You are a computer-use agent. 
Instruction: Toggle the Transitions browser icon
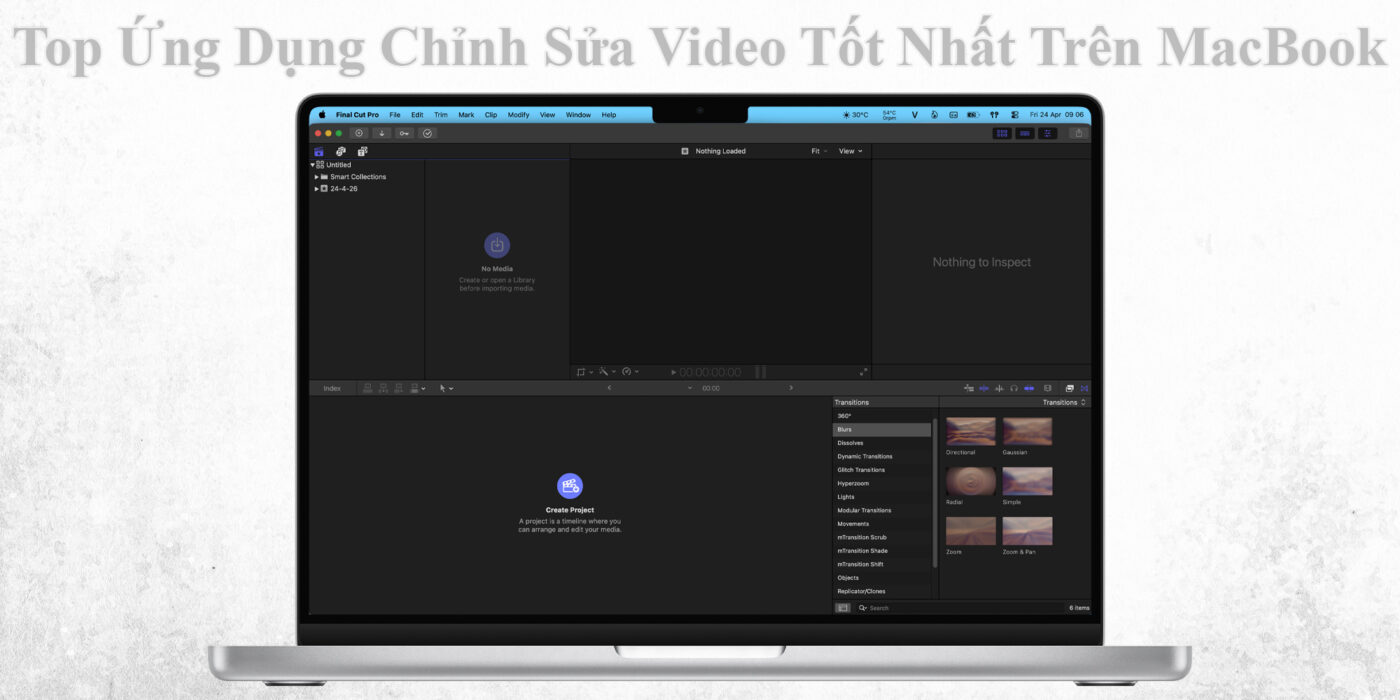[1084, 388]
